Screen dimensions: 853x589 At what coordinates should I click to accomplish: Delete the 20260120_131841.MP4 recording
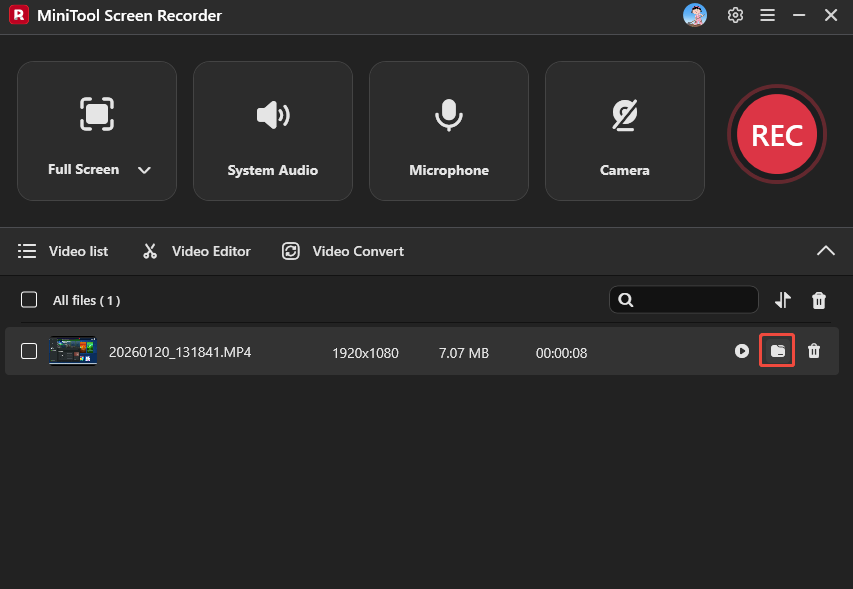point(813,352)
